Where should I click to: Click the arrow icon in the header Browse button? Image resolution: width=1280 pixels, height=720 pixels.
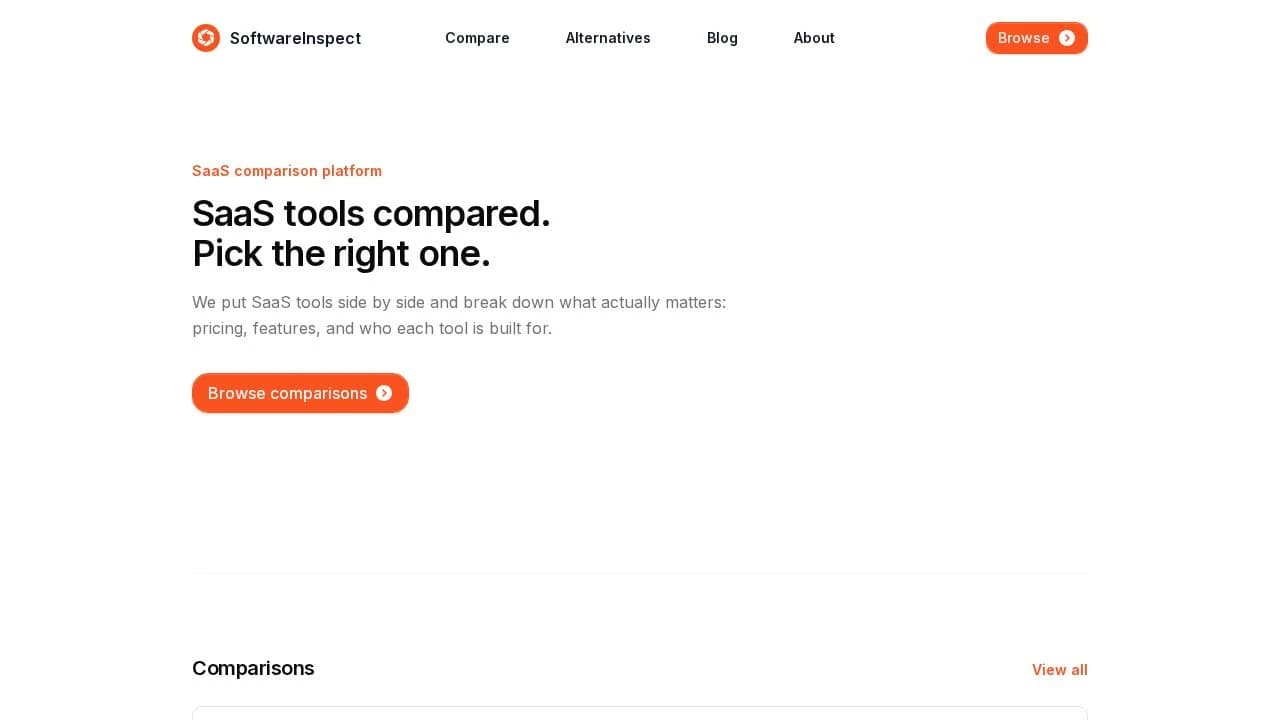1067,38
